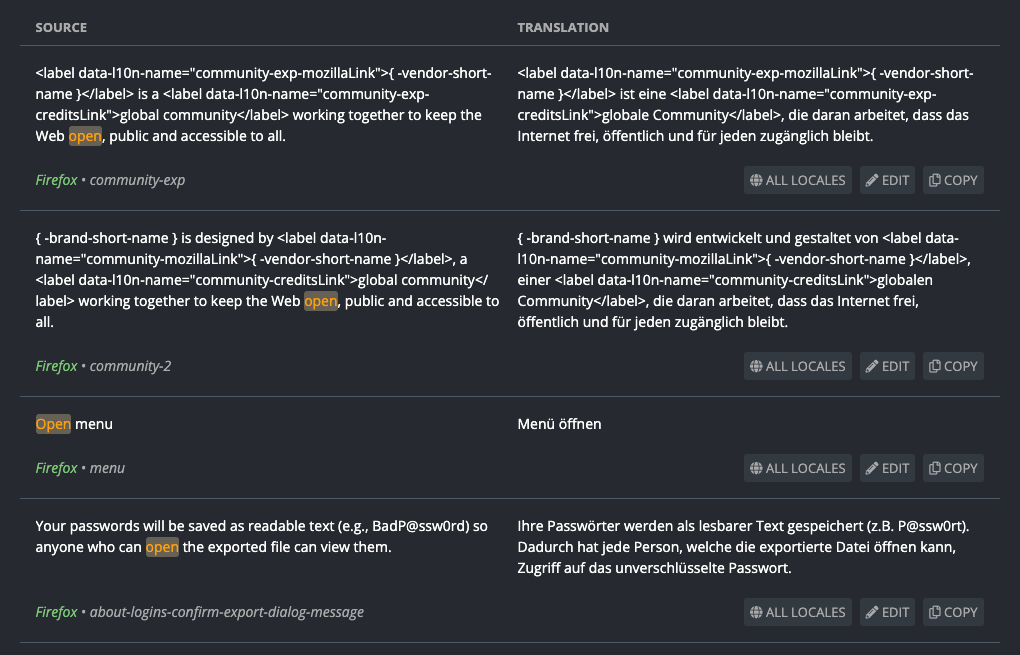
Task: Click the Firefox link next to menu
Action: (x=56, y=468)
